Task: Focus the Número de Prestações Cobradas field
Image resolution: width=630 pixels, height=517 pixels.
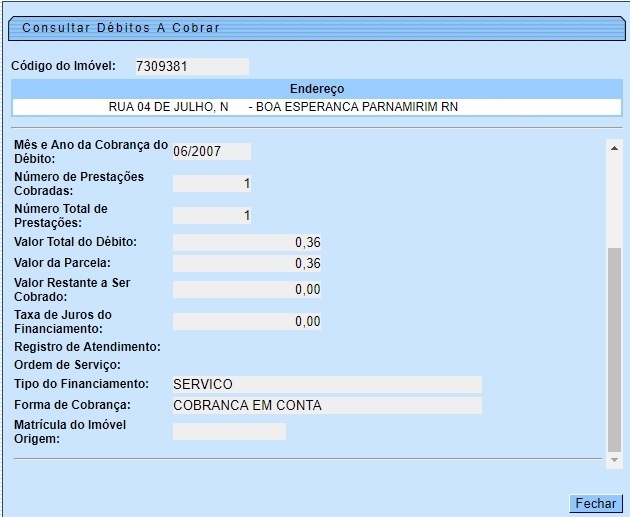Action: pos(211,183)
